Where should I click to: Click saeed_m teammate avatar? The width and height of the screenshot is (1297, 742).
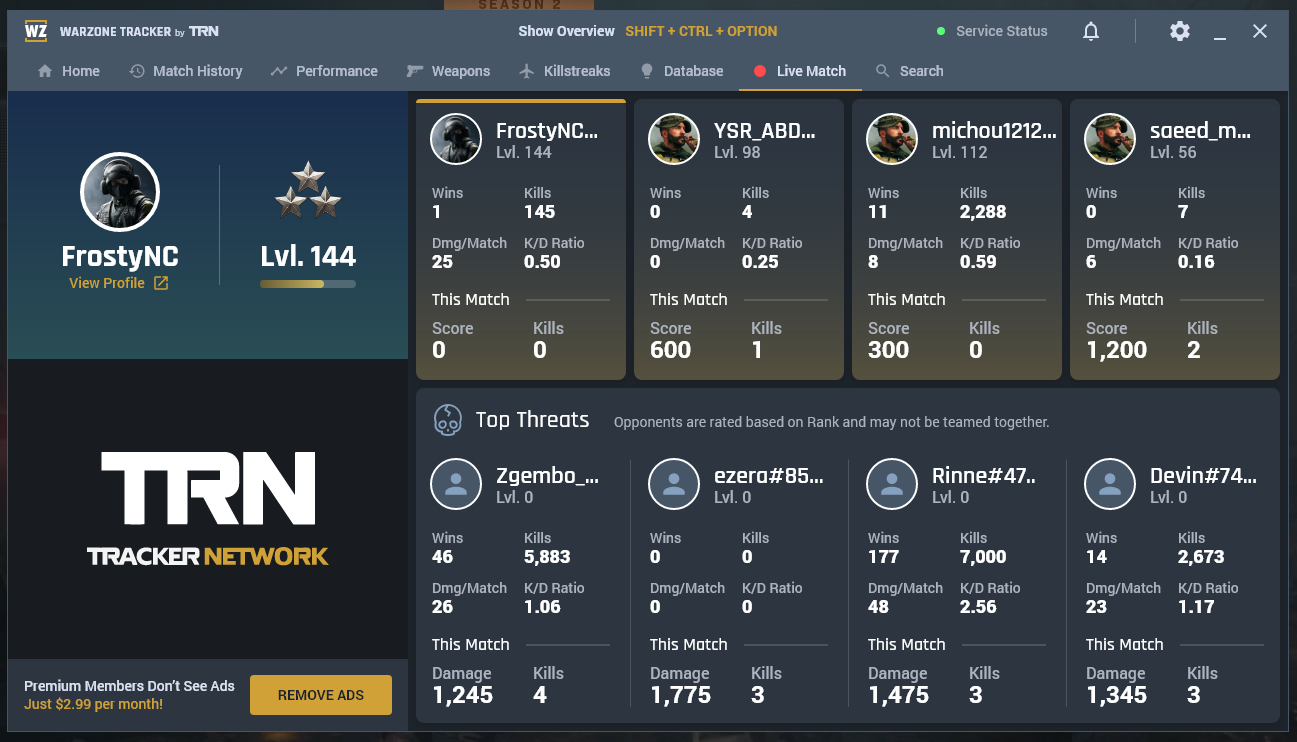1110,139
